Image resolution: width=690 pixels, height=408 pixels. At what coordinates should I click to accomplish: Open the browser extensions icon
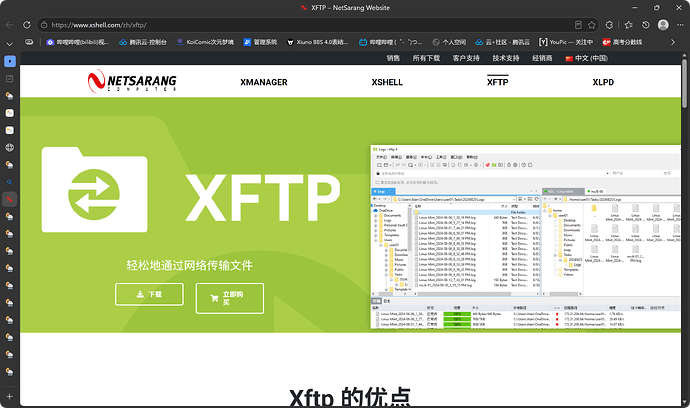tap(609, 25)
